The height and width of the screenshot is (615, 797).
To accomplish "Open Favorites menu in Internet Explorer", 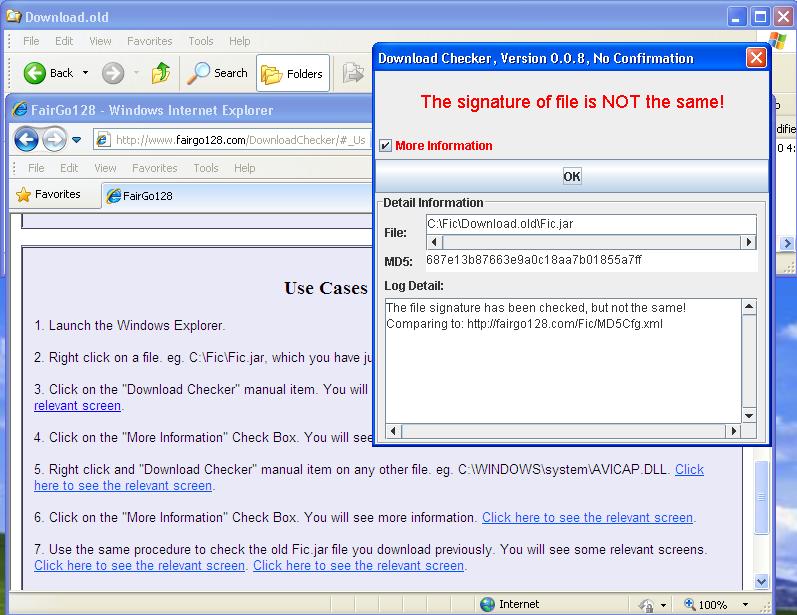I will pos(155,168).
